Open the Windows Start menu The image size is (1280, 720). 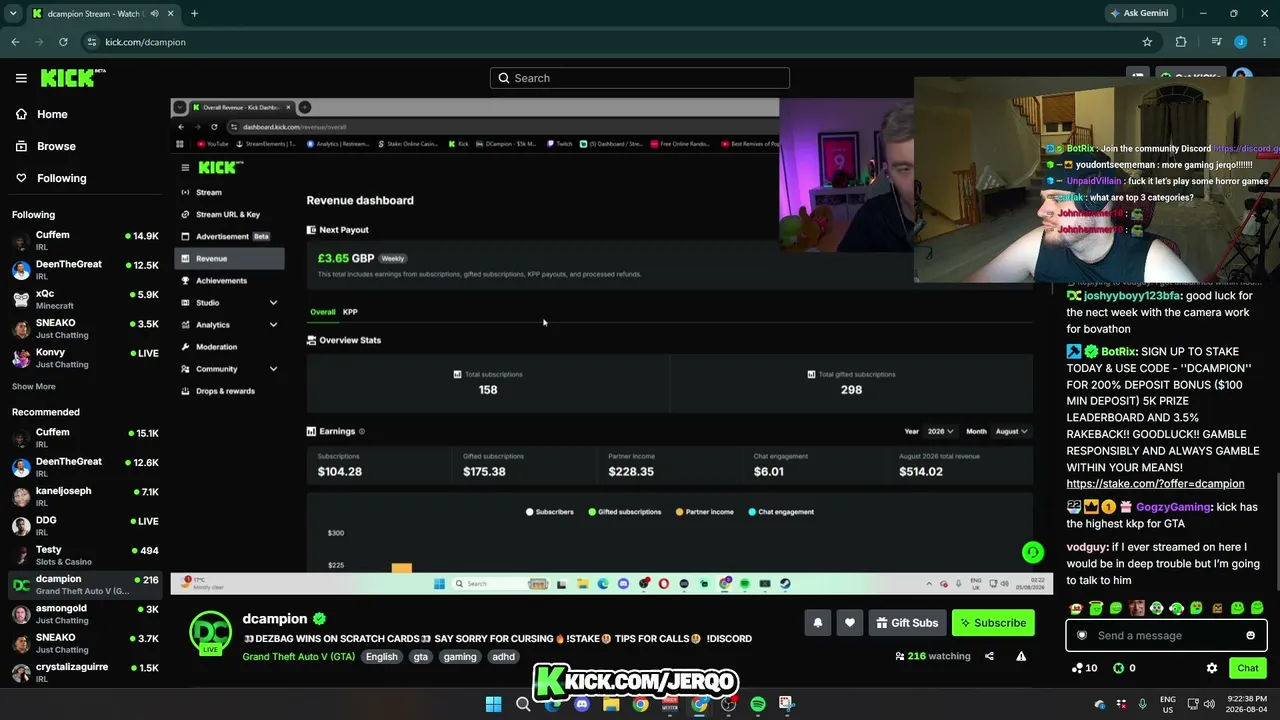click(x=493, y=704)
